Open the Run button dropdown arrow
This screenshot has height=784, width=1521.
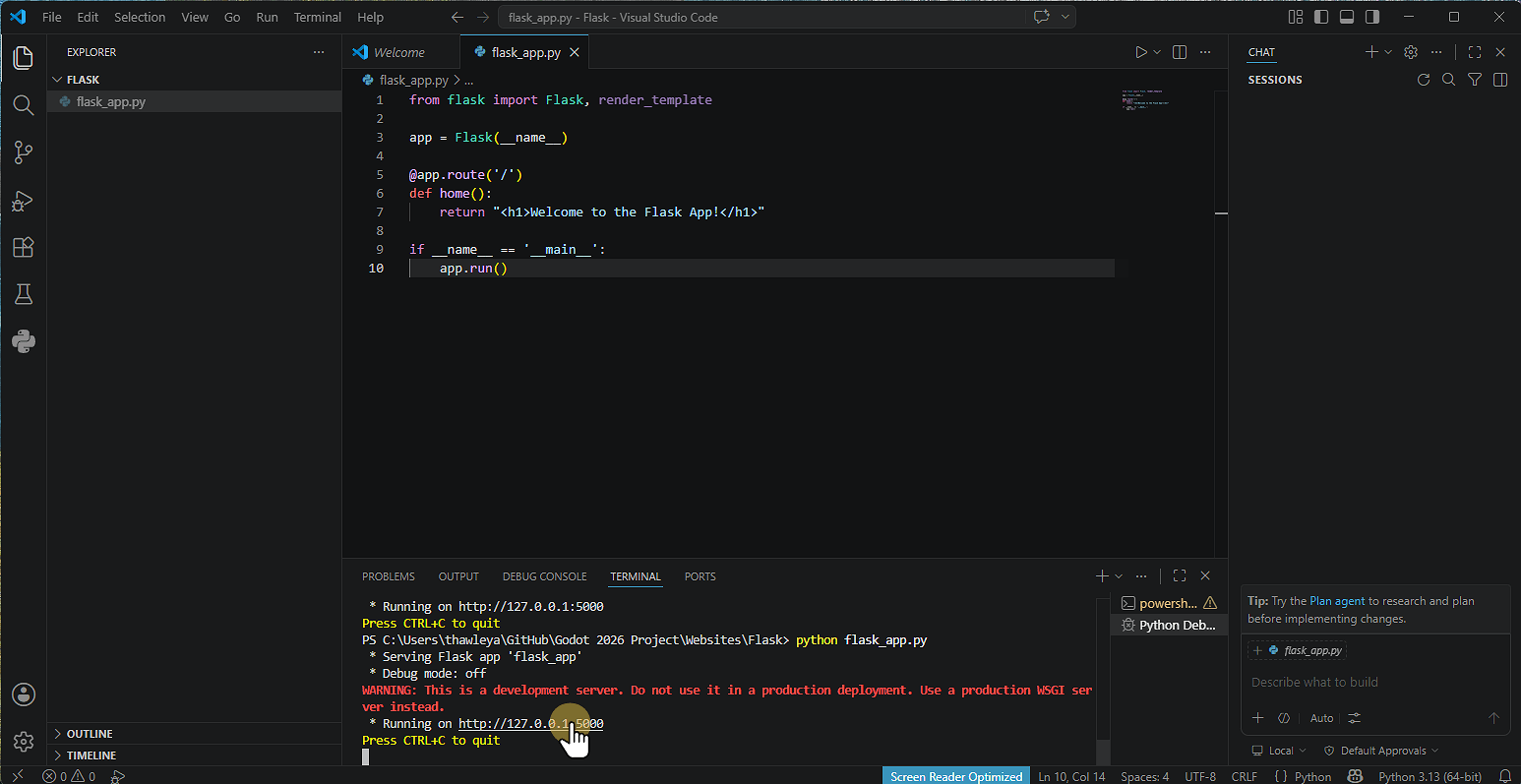pyautogui.click(x=1157, y=52)
